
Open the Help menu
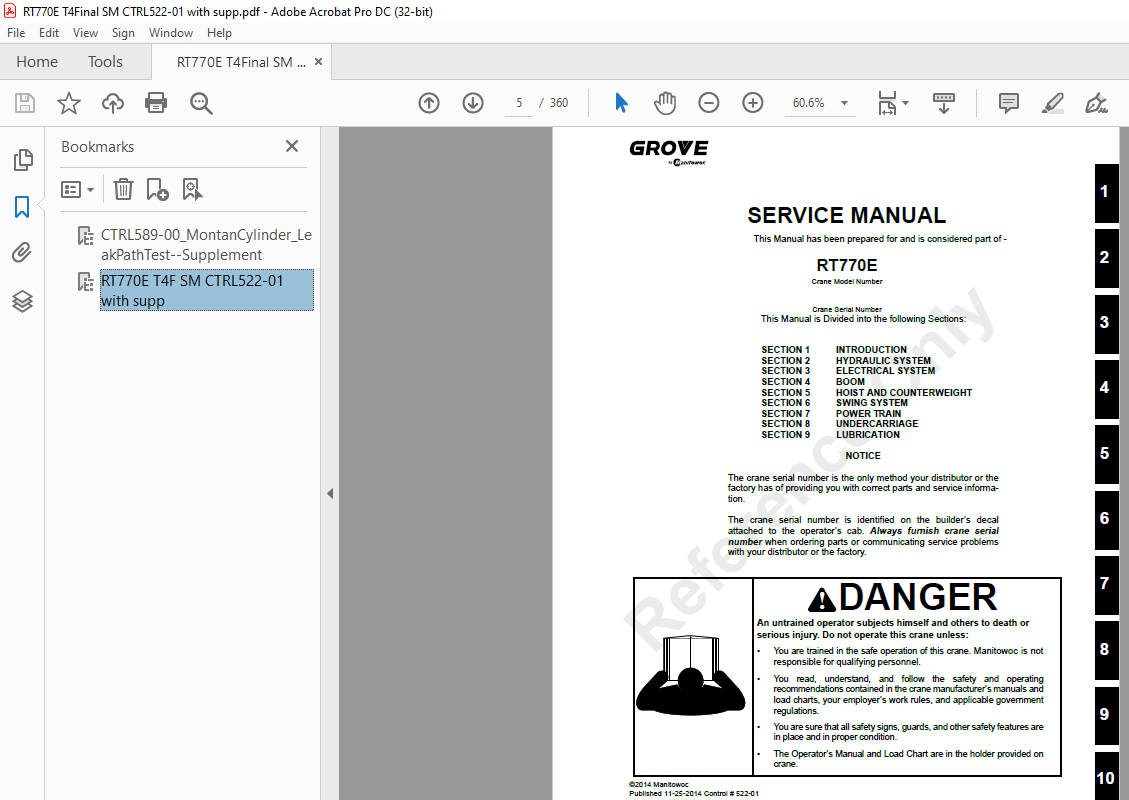pyautogui.click(x=219, y=32)
